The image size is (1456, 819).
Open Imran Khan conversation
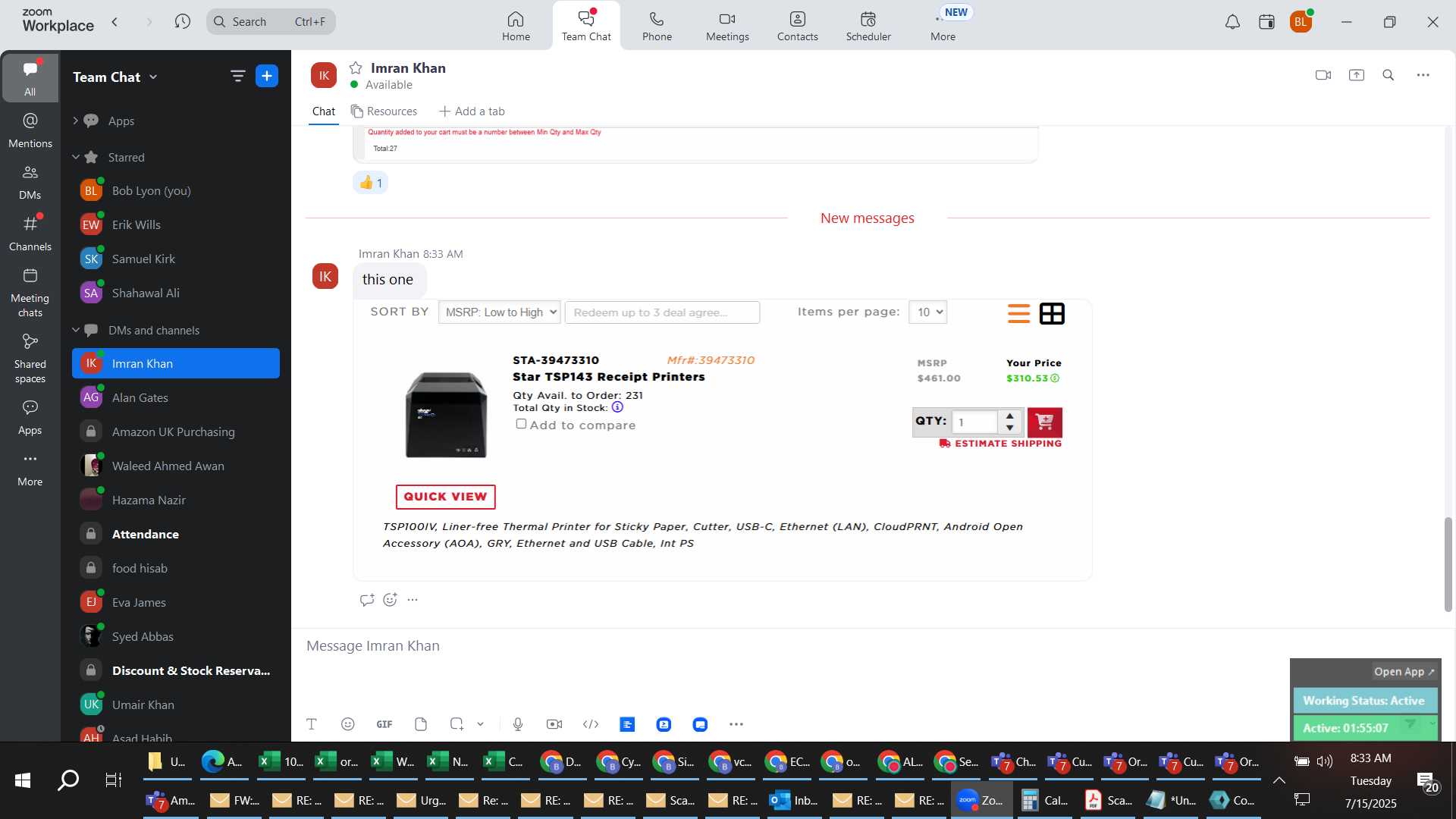point(176,363)
